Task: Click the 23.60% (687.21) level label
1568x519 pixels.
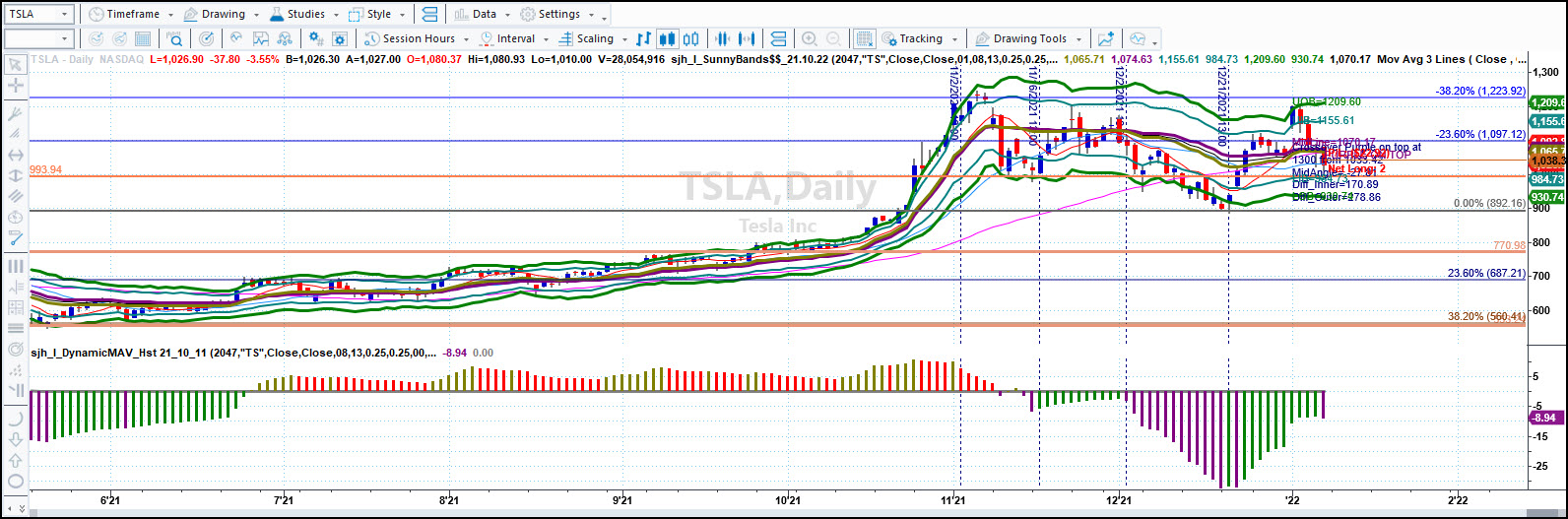Action: point(1486,274)
